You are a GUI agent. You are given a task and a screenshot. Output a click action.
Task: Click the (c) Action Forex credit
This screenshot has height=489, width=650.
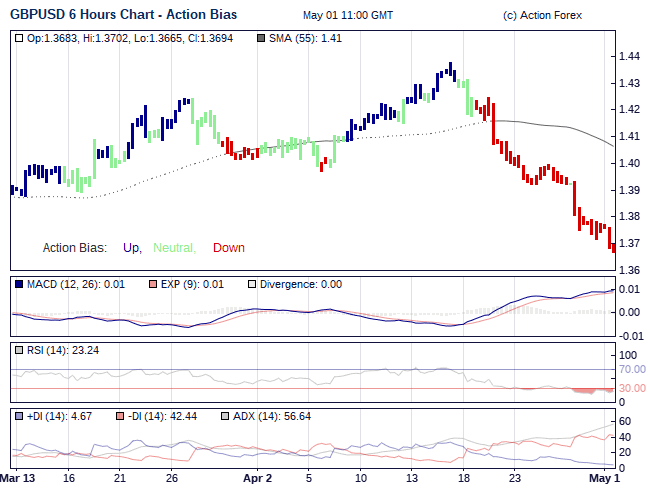pyautogui.click(x=542, y=15)
